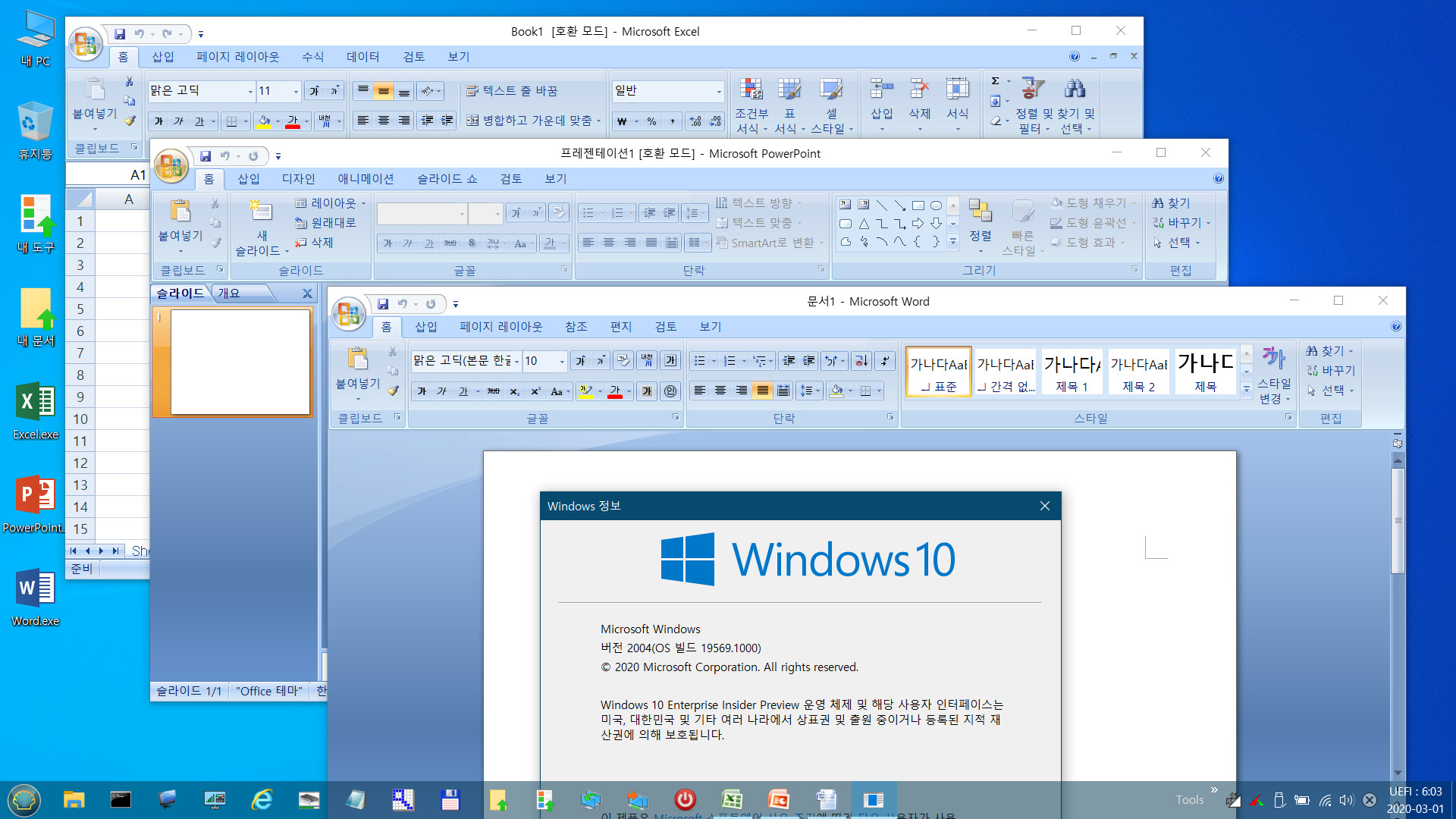Image resolution: width=1456 pixels, height=819 pixels.
Task: Click Excel's cut scissors icon
Action: tap(130, 82)
